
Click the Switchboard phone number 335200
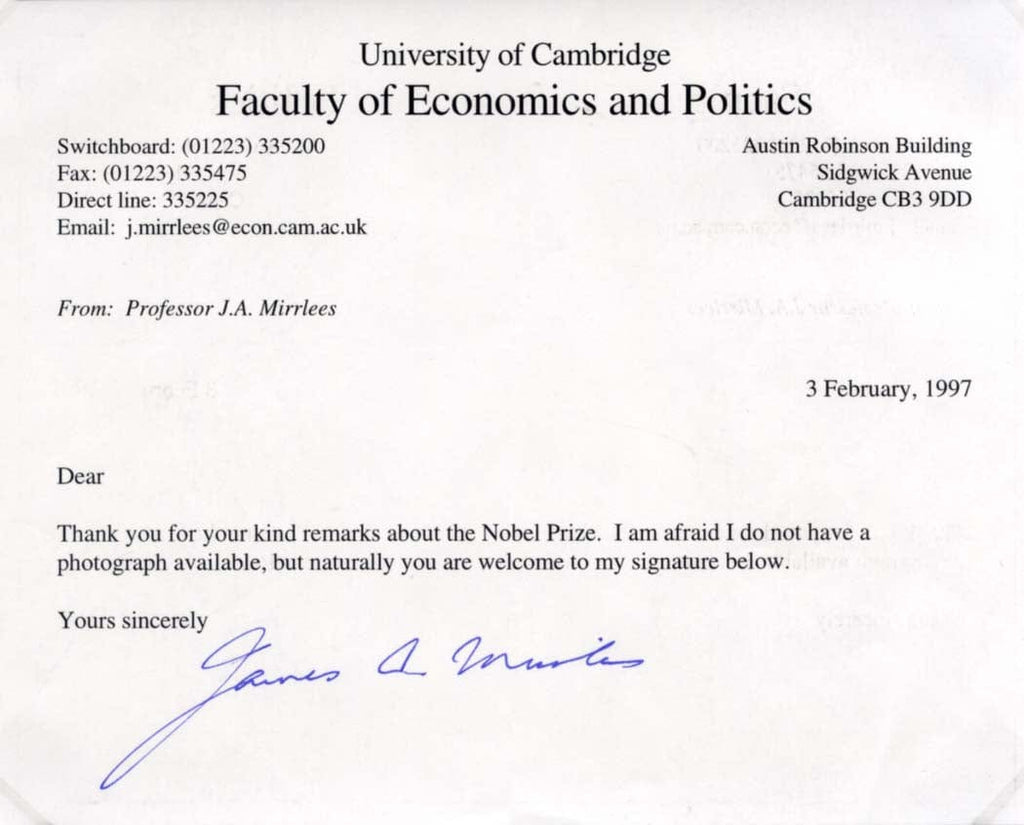(291, 146)
